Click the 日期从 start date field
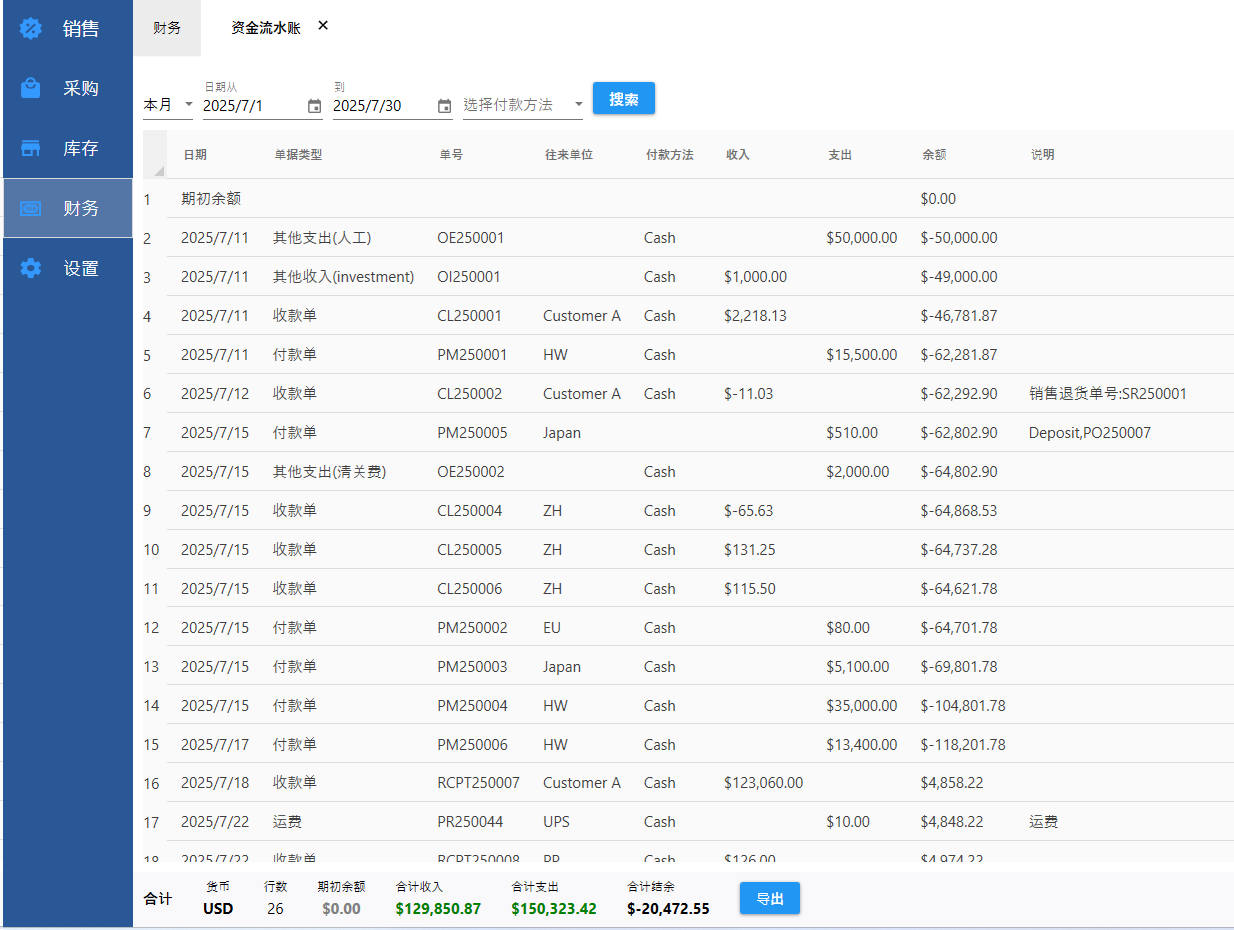This screenshot has width=1234, height=930. click(x=250, y=106)
